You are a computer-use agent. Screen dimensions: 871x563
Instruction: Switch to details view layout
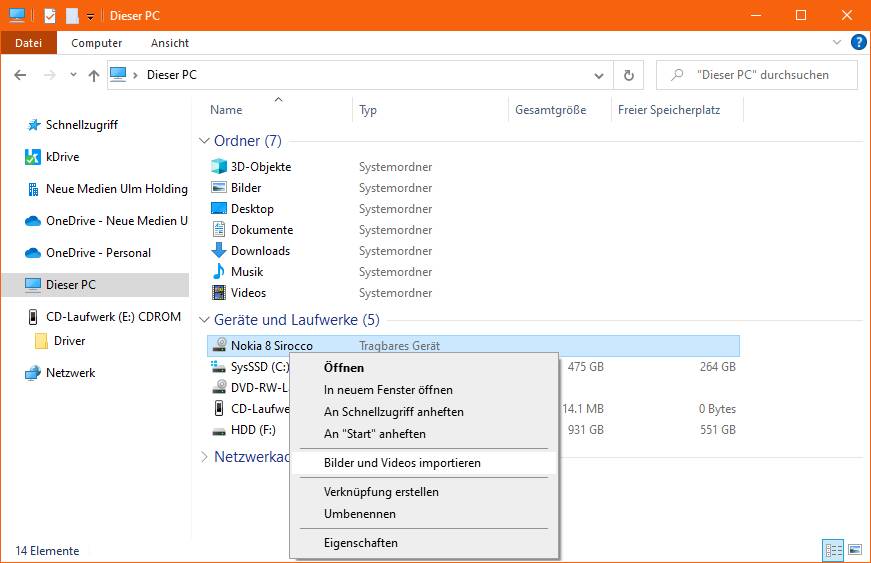[x=832, y=550]
